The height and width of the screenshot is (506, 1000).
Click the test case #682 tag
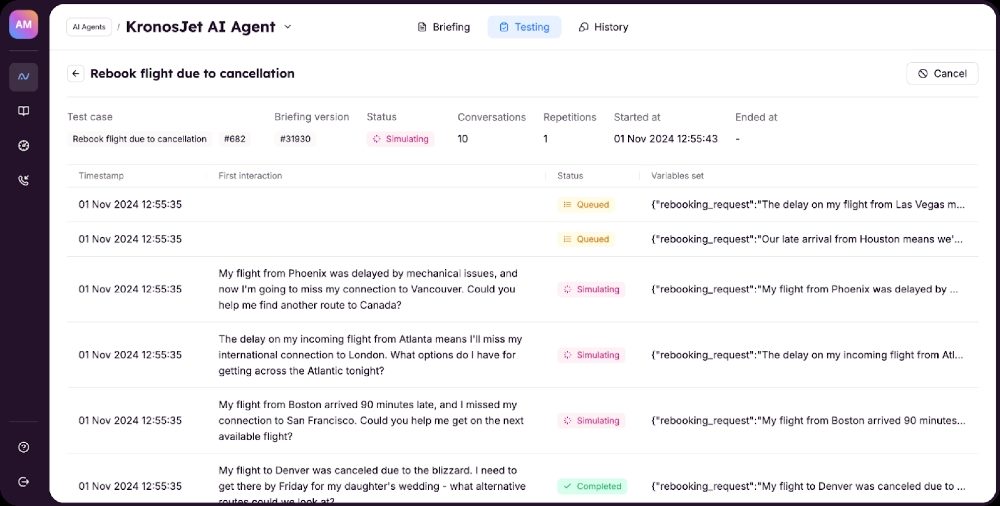(235, 139)
